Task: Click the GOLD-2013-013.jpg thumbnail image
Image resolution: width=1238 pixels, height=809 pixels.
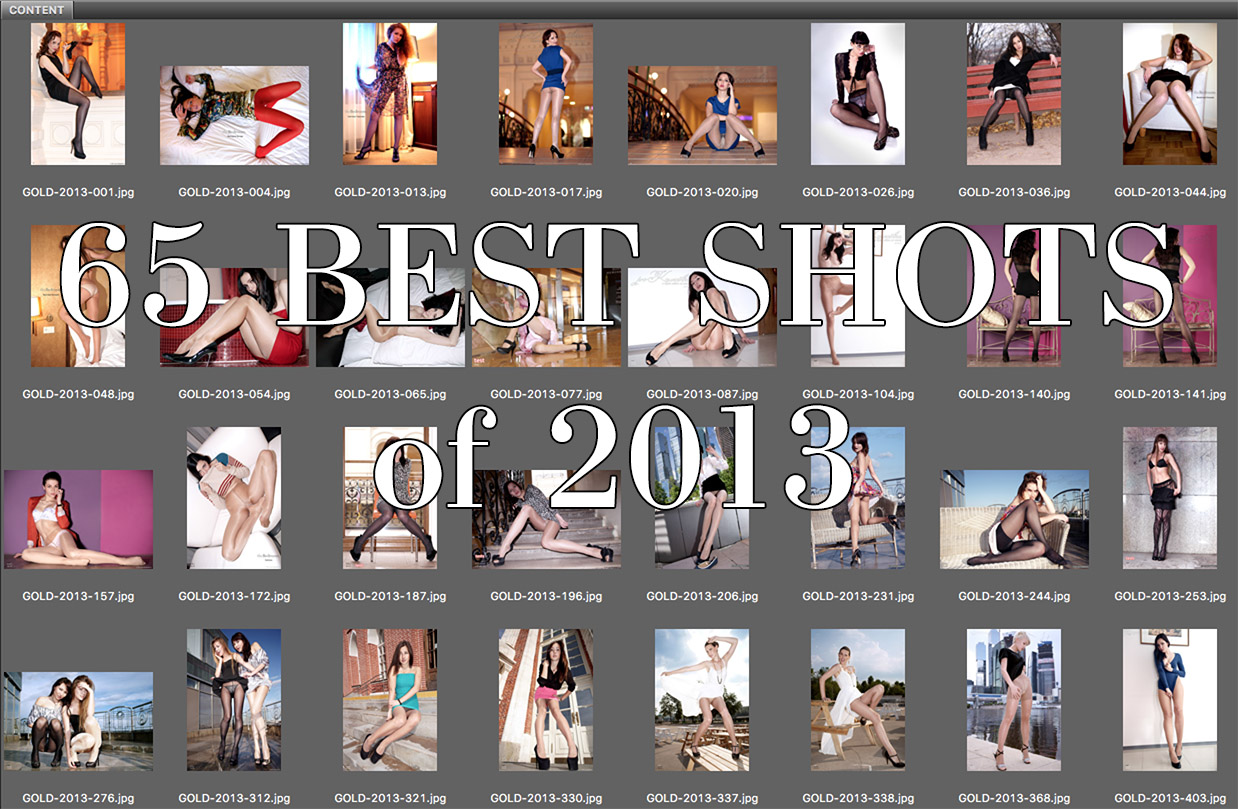Action: click(390, 94)
